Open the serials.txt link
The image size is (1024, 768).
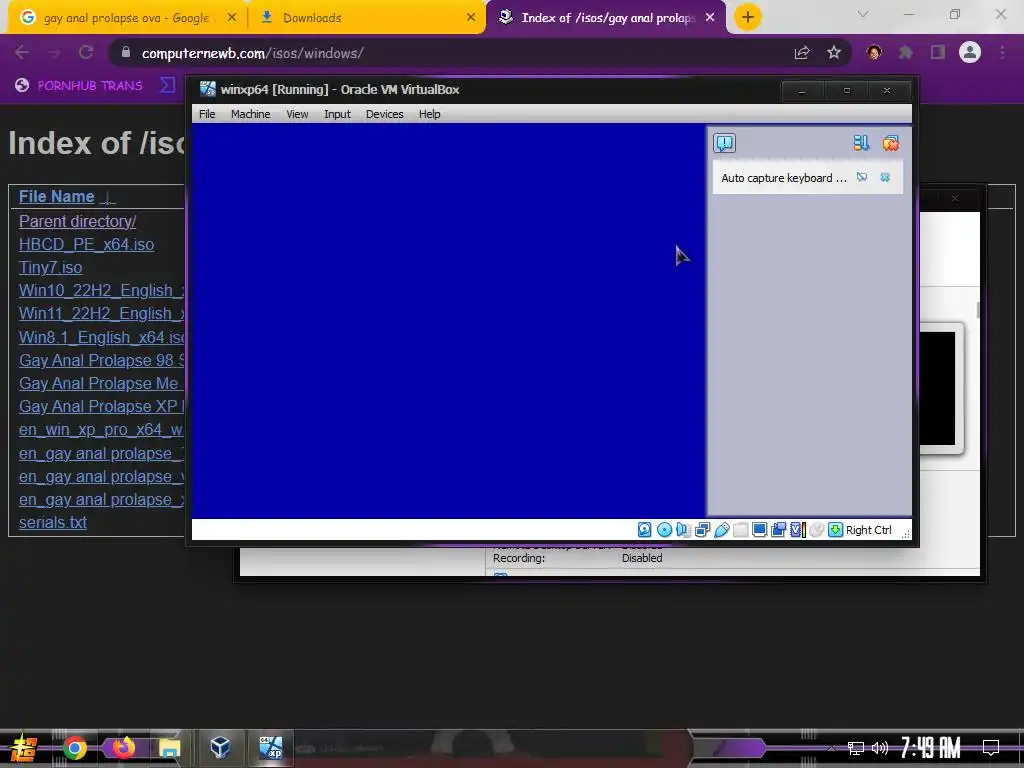coord(52,522)
